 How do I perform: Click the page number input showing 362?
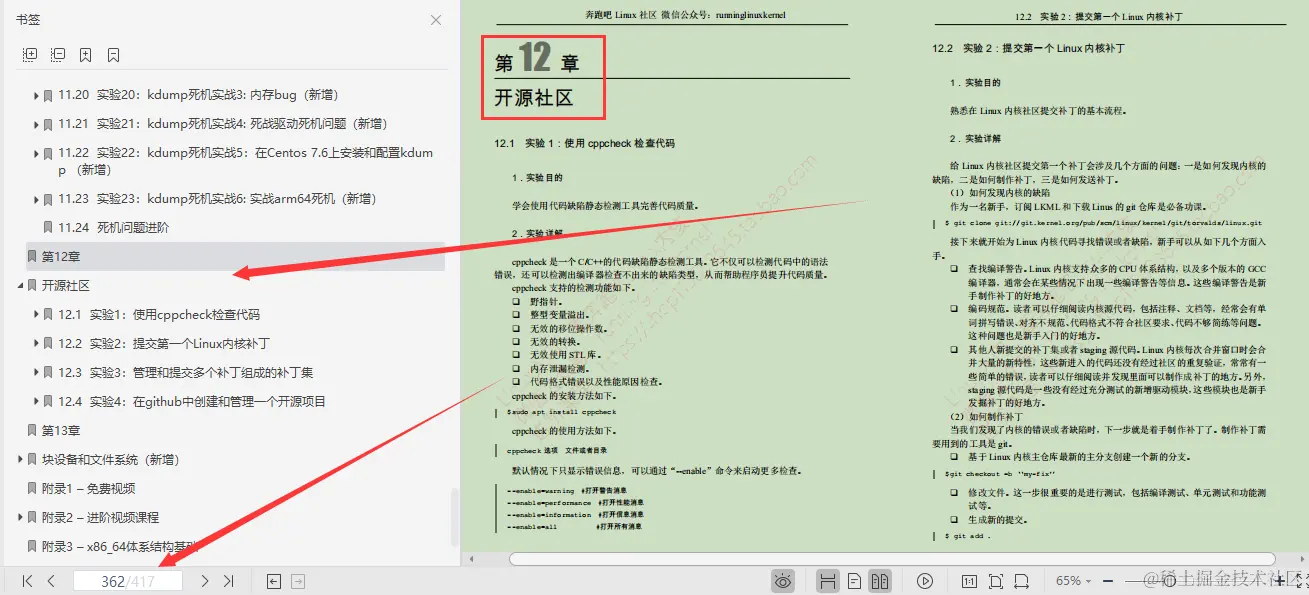[127, 580]
